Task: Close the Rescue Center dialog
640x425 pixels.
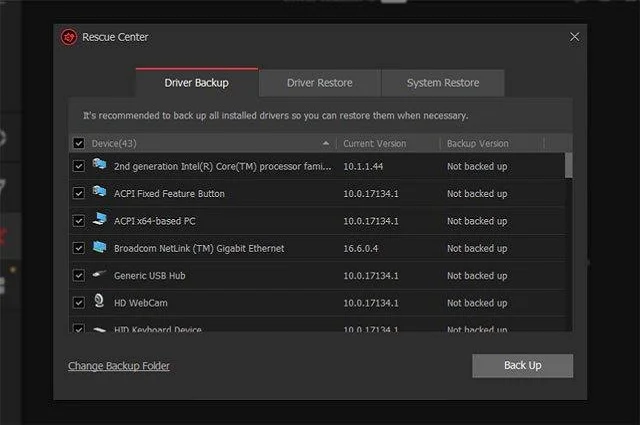Action: [x=574, y=37]
